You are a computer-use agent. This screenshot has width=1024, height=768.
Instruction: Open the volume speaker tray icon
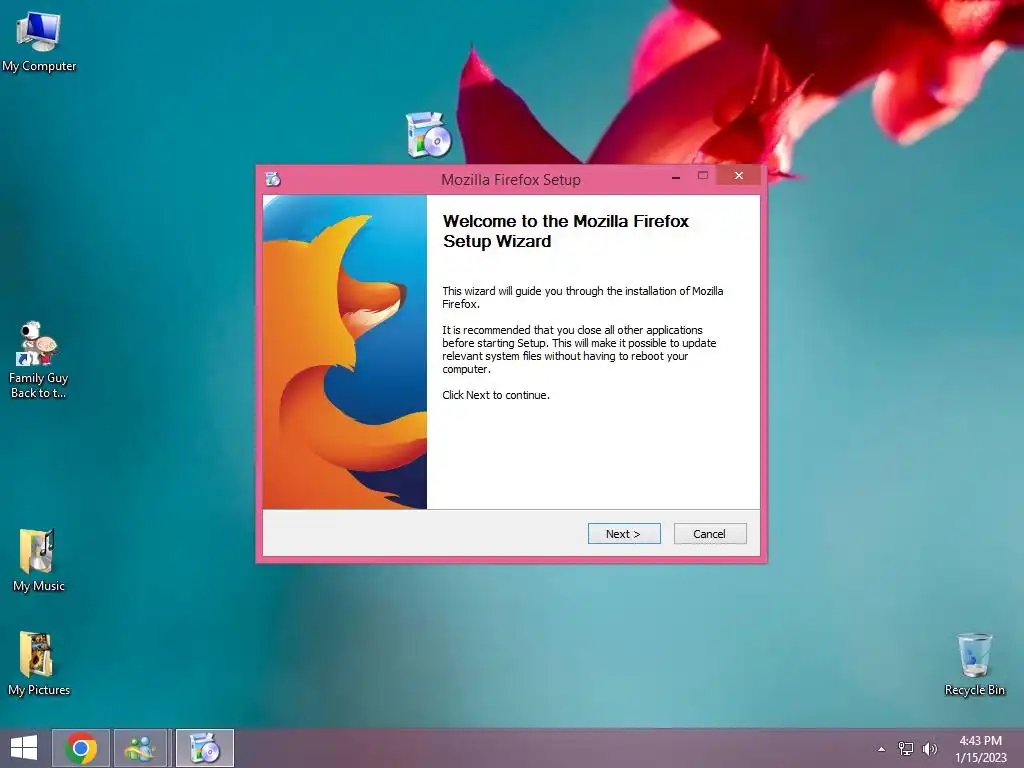(929, 748)
